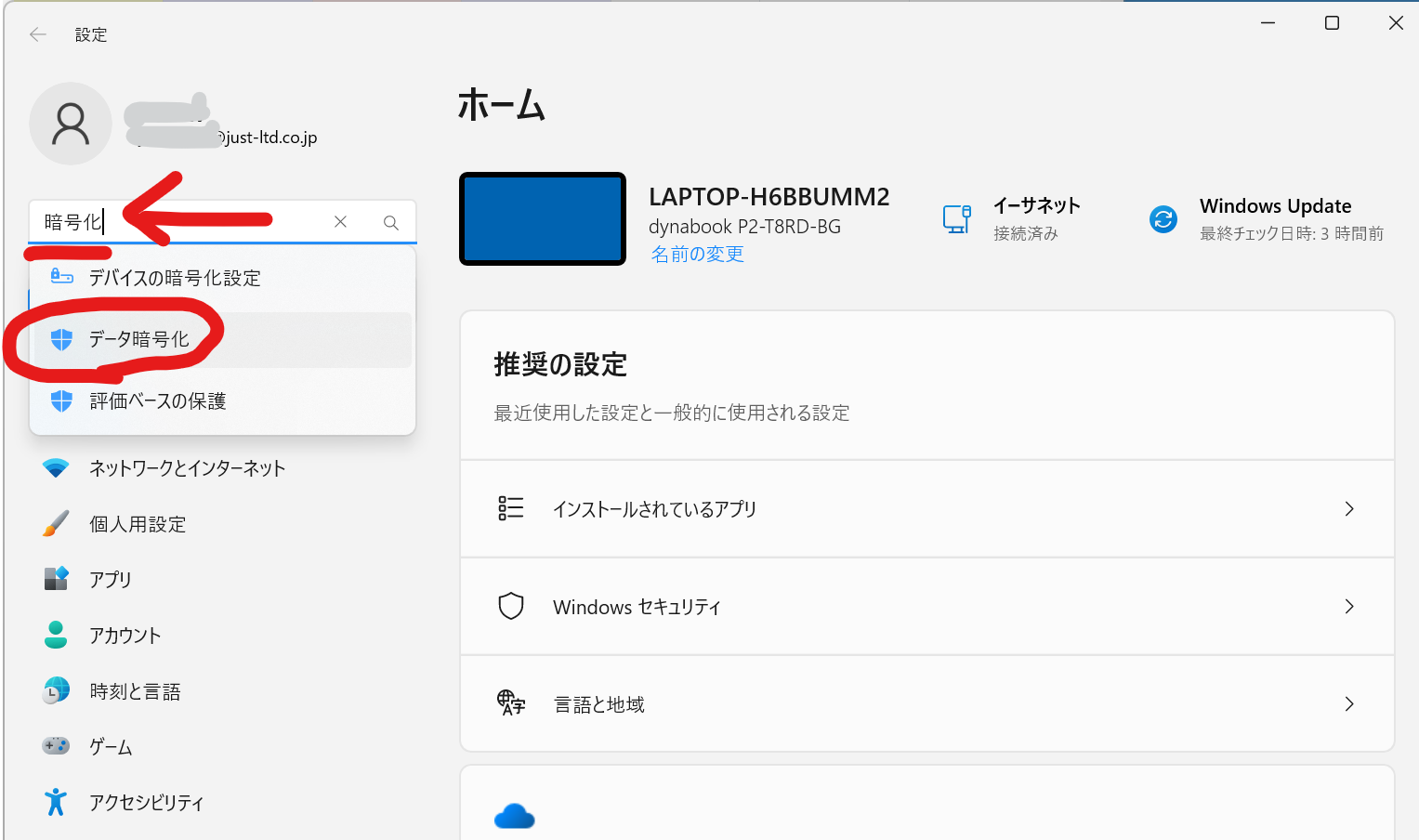This screenshot has width=1419, height=840.
Task: Click the dynabook P2-T8RD-BG model text
Action: pyautogui.click(x=745, y=227)
